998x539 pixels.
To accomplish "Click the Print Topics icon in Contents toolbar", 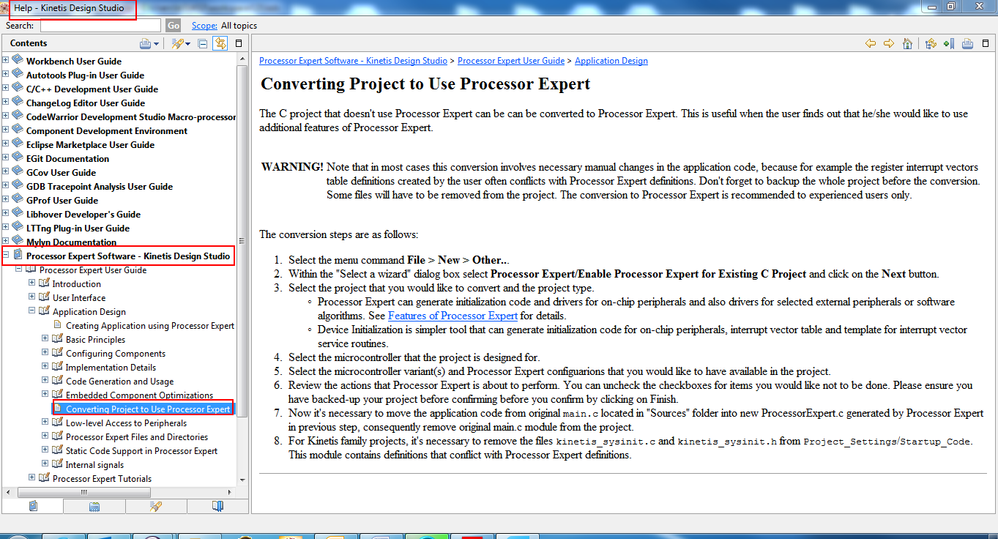I will pyautogui.click(x=145, y=43).
